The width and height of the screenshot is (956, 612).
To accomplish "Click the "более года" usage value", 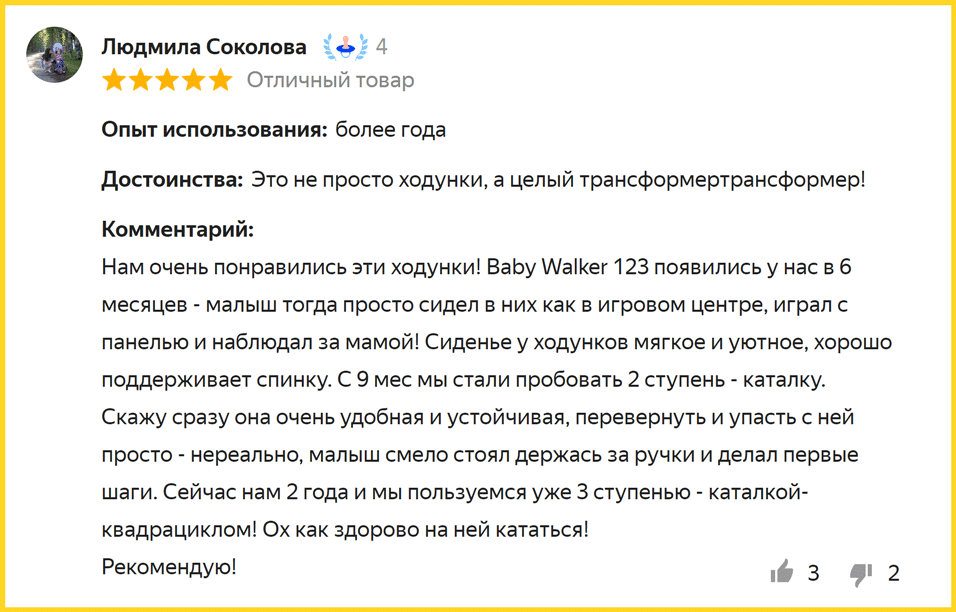I will (391, 130).
